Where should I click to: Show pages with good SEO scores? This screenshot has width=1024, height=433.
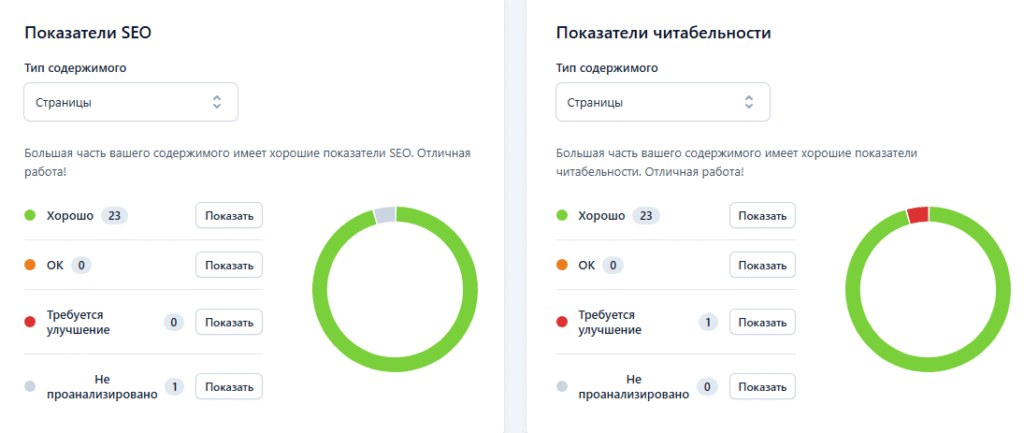tap(229, 215)
